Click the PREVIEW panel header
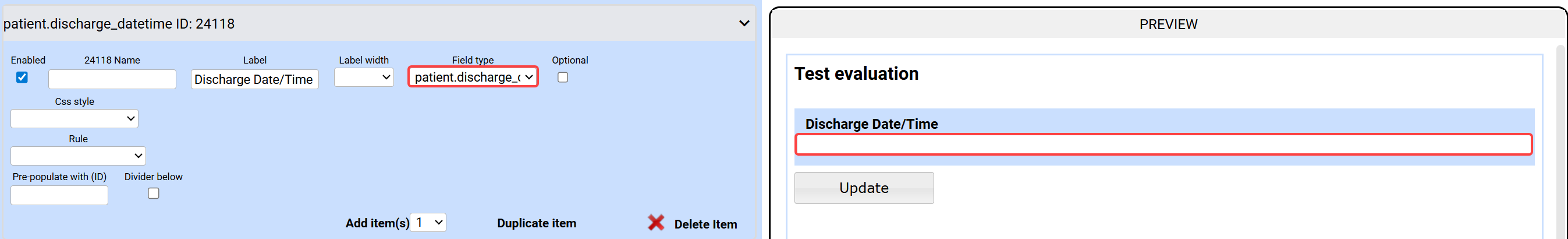The image size is (1568, 239). [1168, 24]
